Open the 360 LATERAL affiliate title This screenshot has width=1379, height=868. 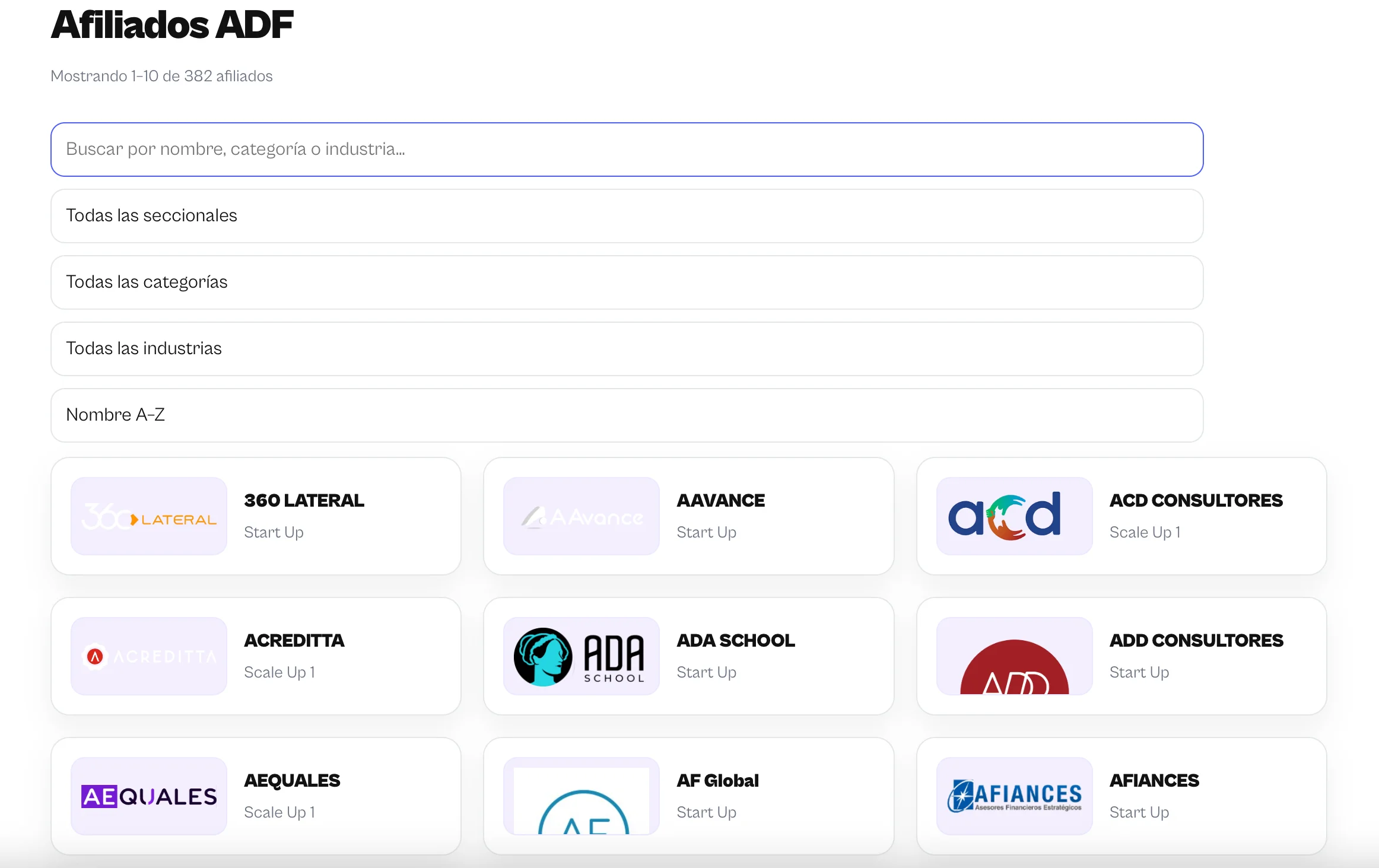[304, 501]
